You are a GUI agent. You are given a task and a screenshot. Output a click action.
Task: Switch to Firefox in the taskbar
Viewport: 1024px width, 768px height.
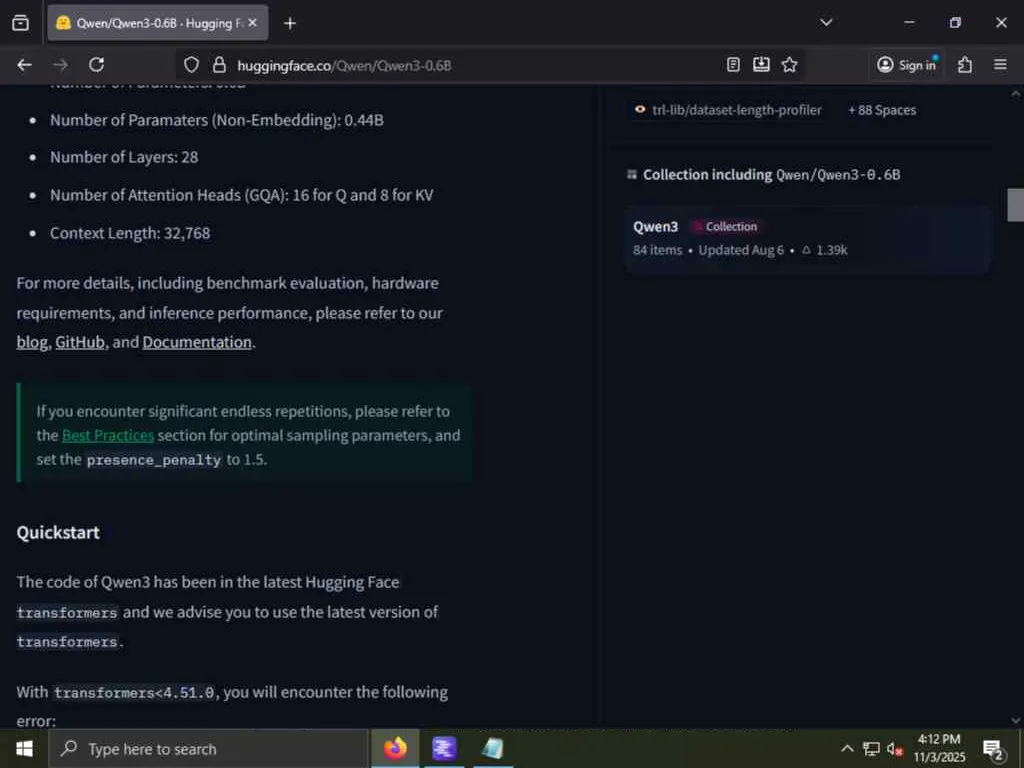click(x=395, y=748)
